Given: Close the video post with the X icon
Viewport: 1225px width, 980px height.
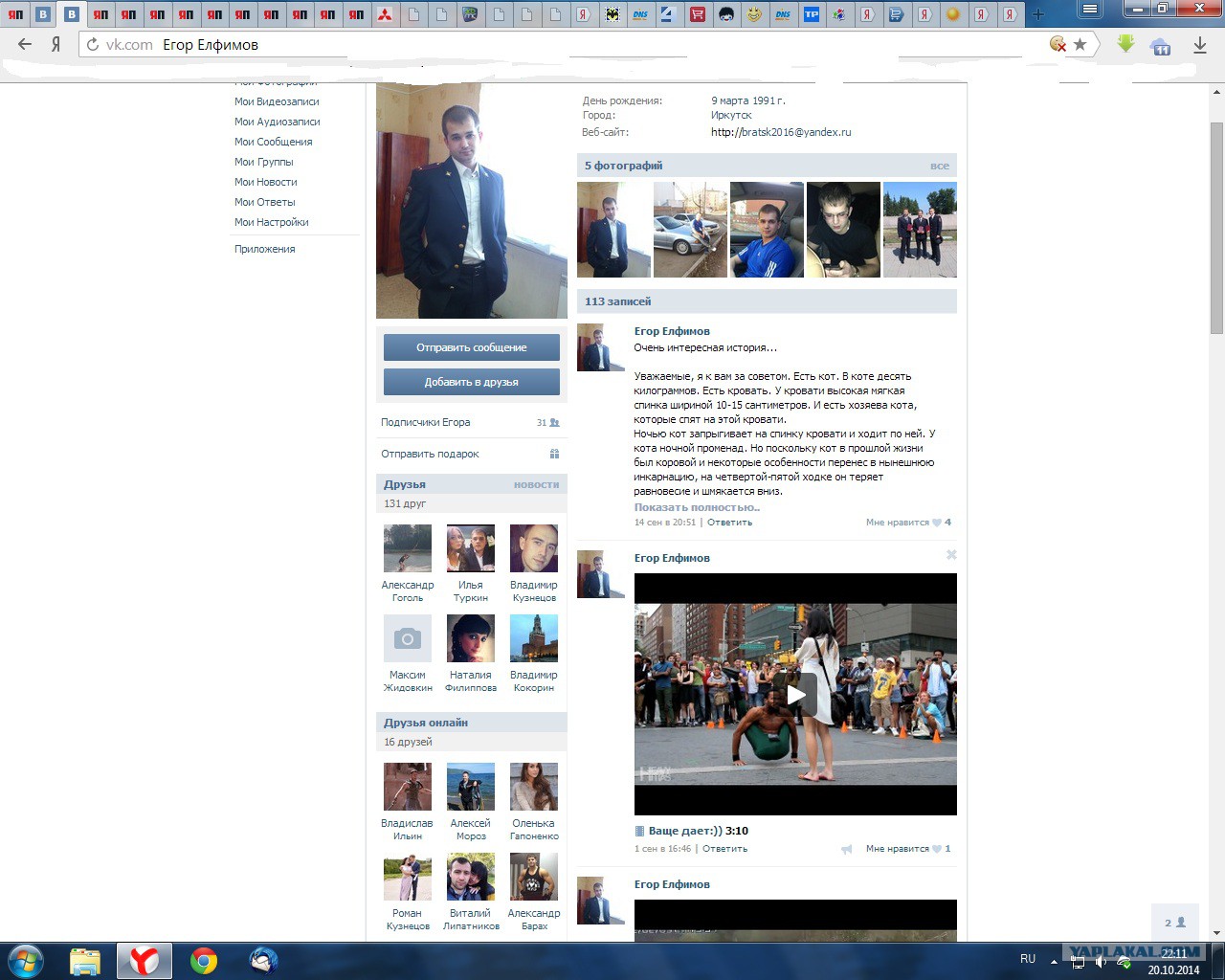Looking at the screenshot, I should (x=951, y=555).
